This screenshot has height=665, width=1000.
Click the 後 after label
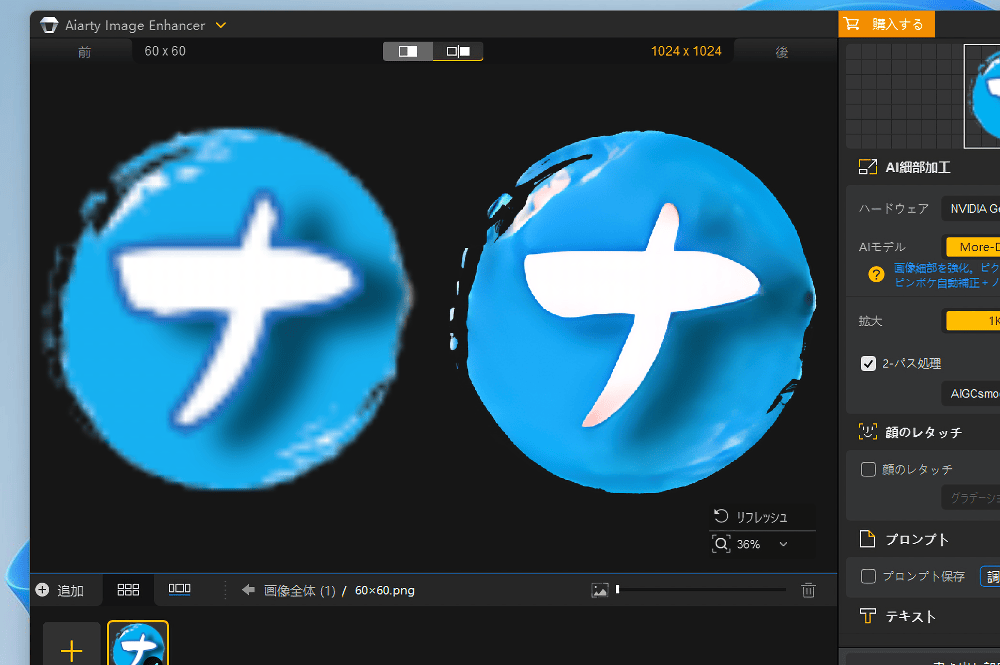coord(782,52)
